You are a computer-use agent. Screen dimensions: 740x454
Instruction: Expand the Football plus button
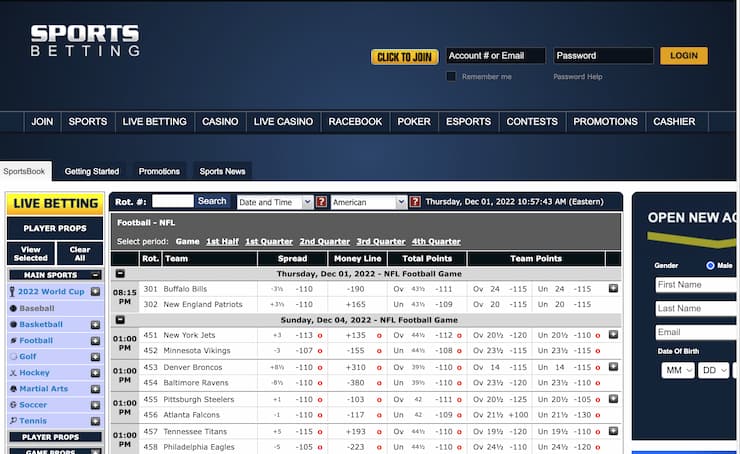pos(95,341)
